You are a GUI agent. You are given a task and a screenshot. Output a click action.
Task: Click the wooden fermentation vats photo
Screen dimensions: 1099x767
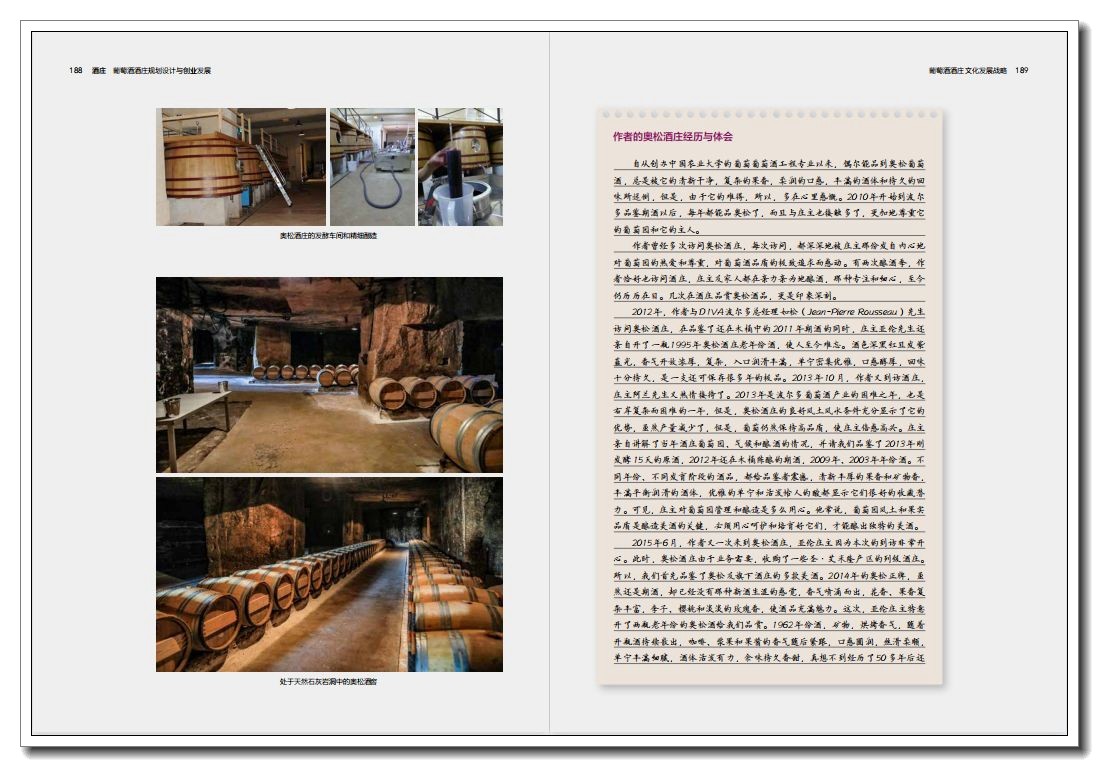coord(240,166)
